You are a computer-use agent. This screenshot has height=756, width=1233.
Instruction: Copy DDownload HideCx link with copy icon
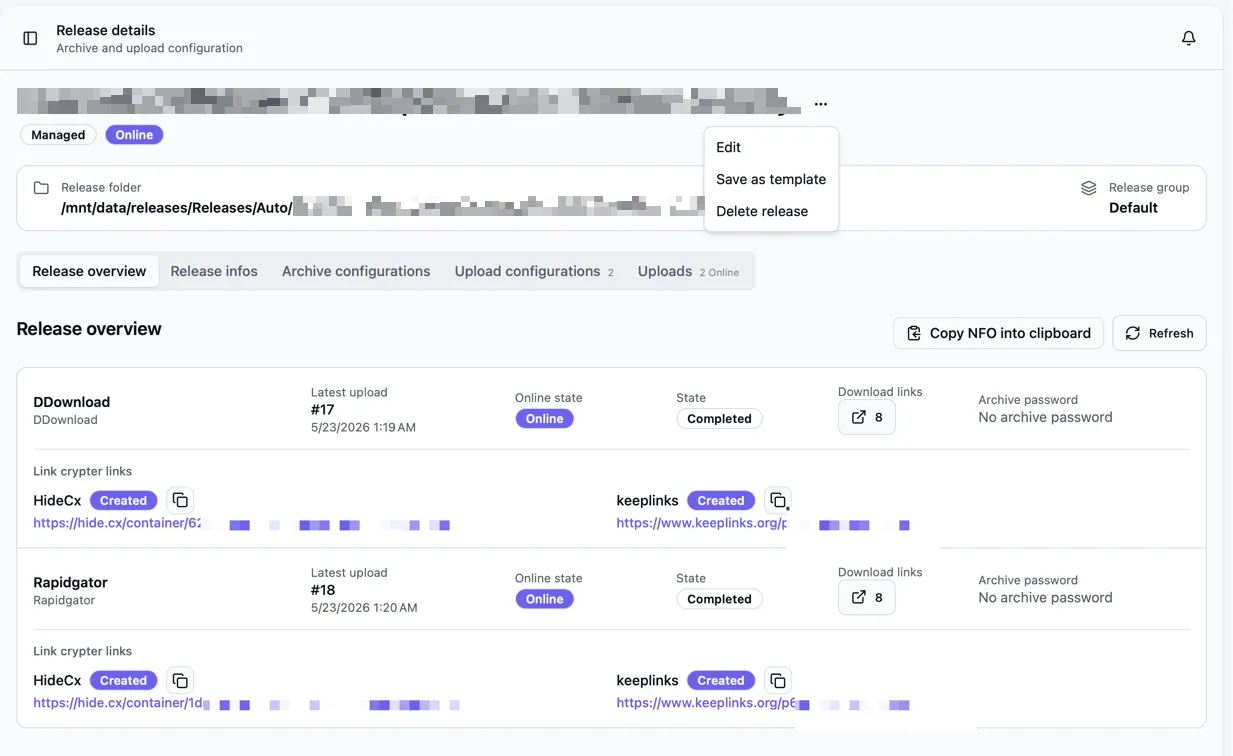click(180, 500)
